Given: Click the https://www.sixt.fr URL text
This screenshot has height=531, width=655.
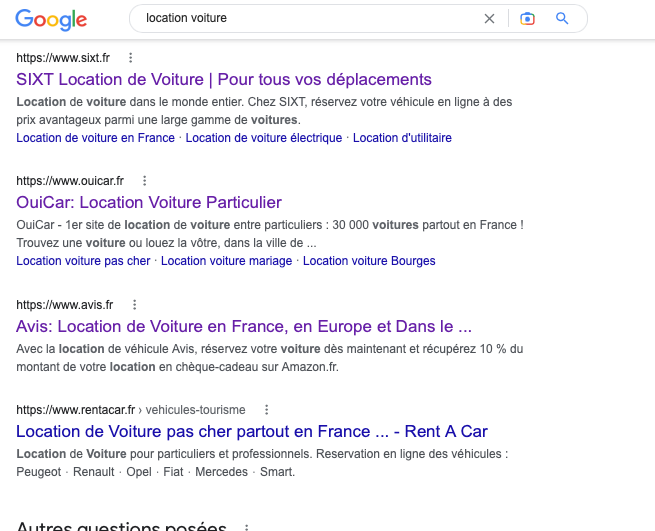Looking at the screenshot, I should [x=63, y=58].
